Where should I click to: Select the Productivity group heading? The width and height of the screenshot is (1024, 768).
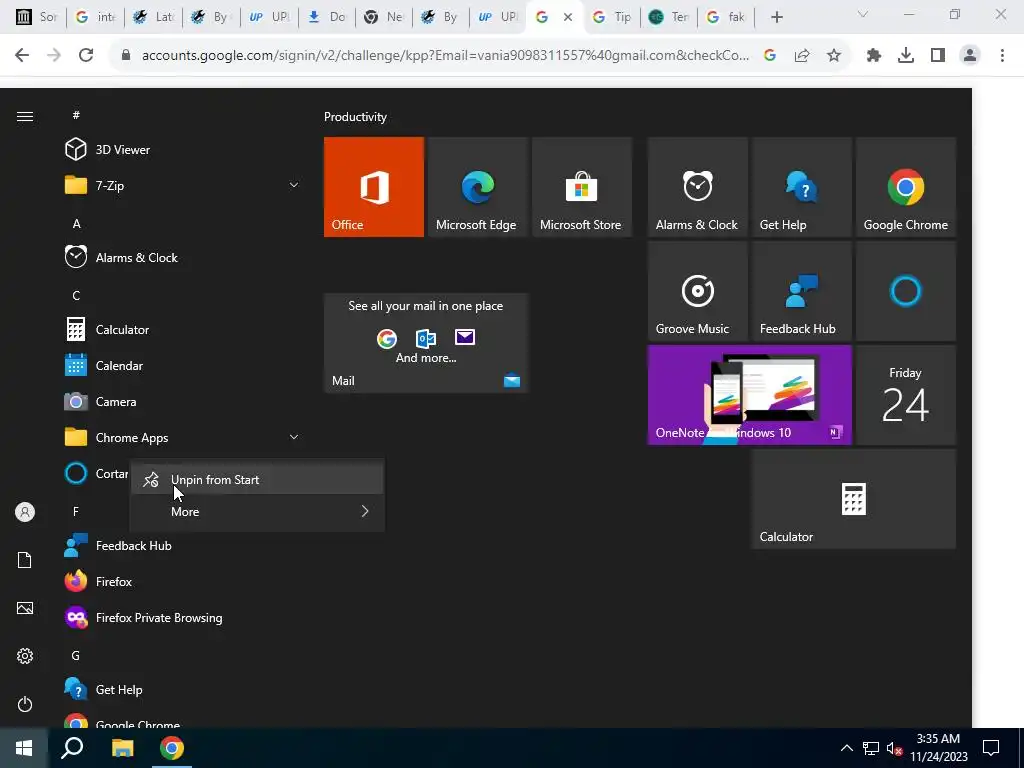355,117
